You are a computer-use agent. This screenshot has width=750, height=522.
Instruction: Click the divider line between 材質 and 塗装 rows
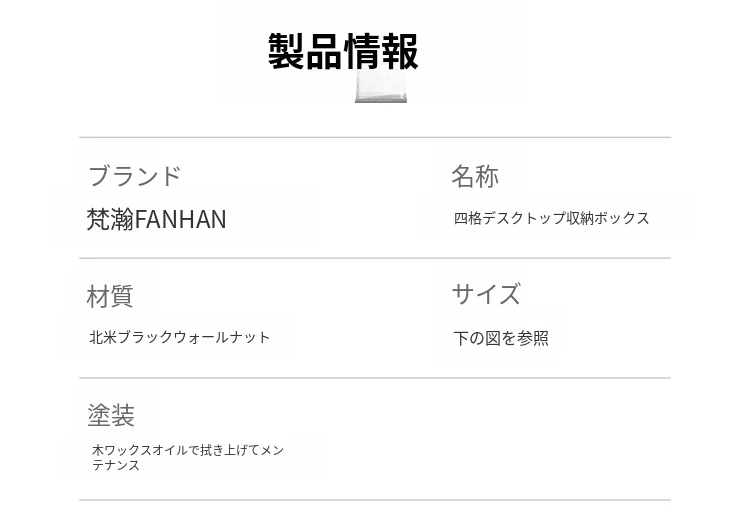point(375,378)
